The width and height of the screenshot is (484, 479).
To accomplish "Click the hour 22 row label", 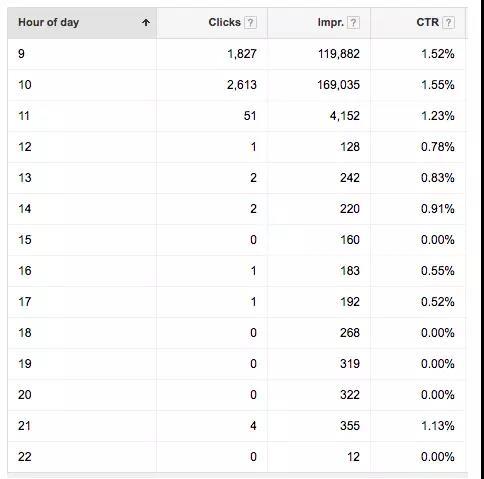I will click(x=25, y=457).
